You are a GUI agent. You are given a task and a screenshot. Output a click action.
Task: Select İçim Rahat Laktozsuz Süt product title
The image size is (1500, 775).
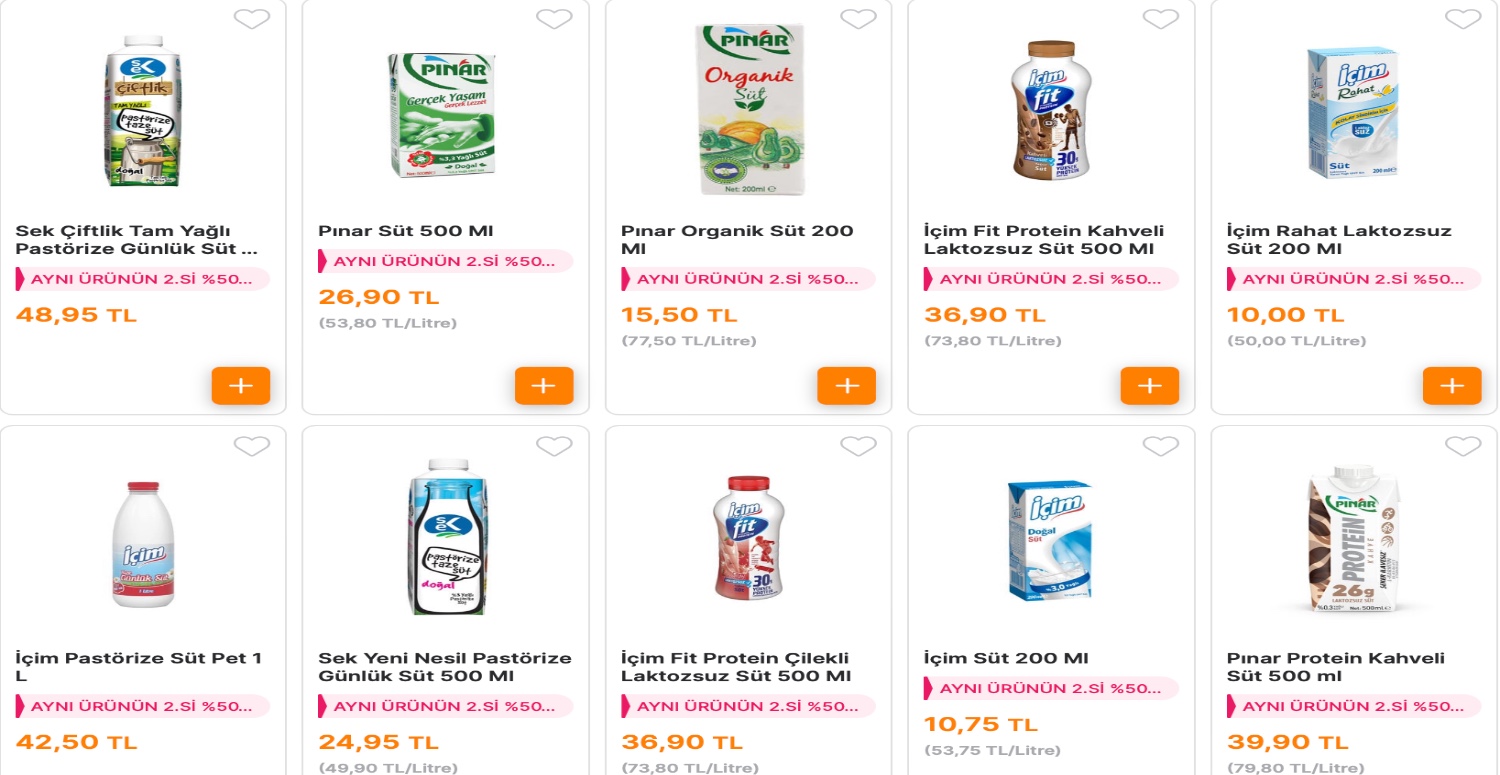point(1338,240)
